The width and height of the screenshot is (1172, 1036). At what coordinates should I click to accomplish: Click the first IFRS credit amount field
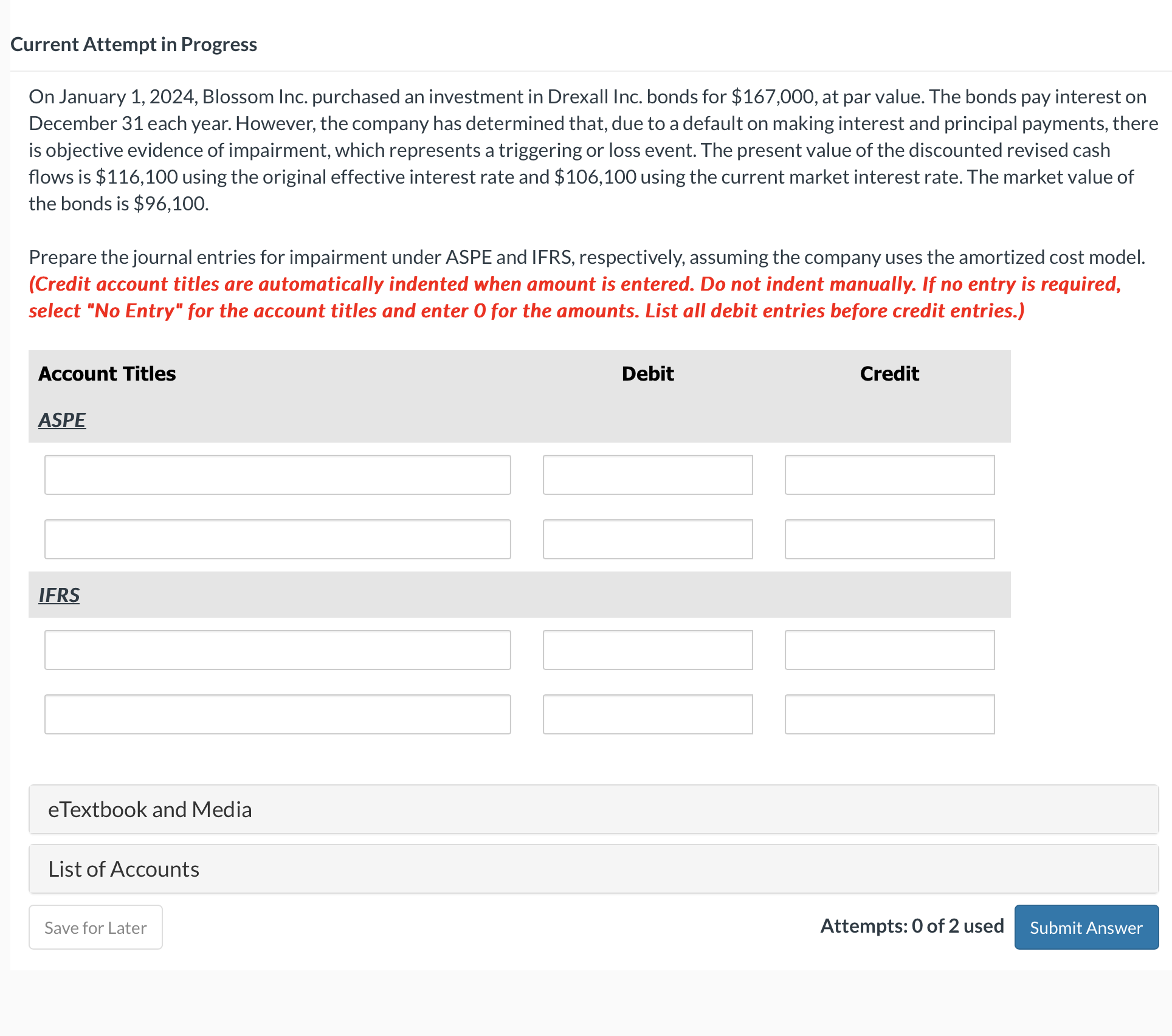tap(889, 650)
